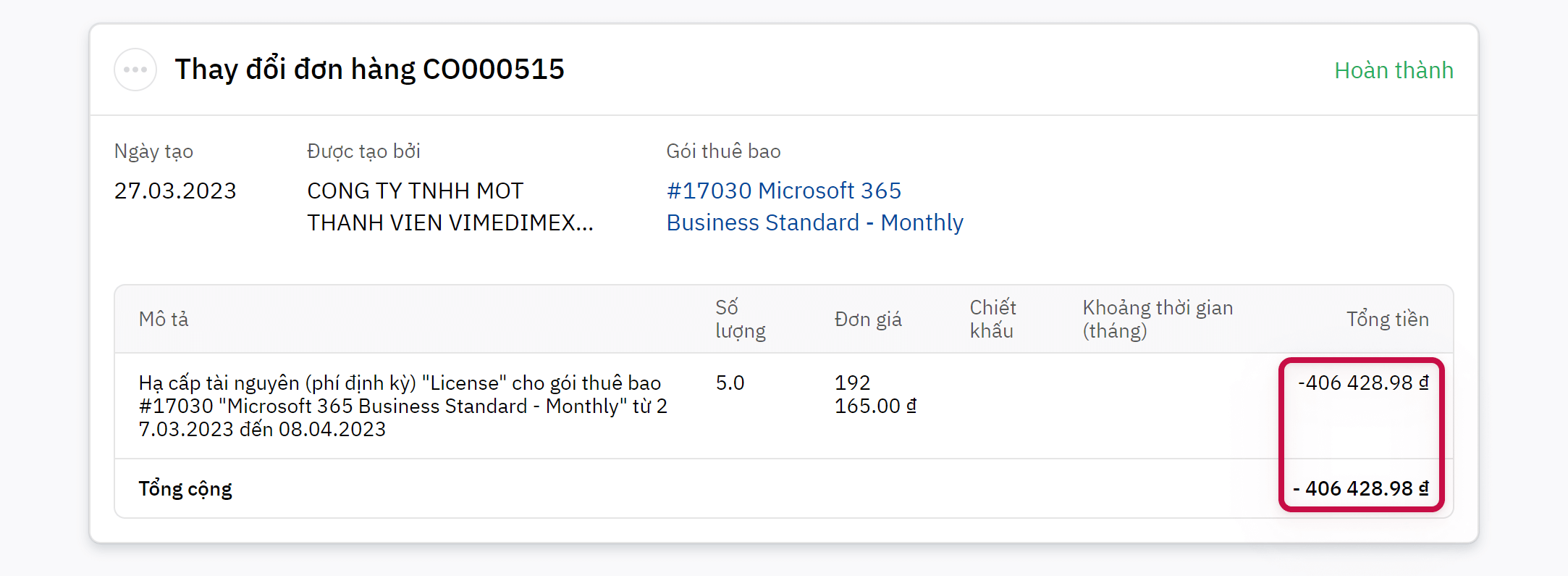Viewport: 1568px width, 576px height.
Task: Click the order title Thay đổi đơn hàng CO000515
Action: [369, 70]
